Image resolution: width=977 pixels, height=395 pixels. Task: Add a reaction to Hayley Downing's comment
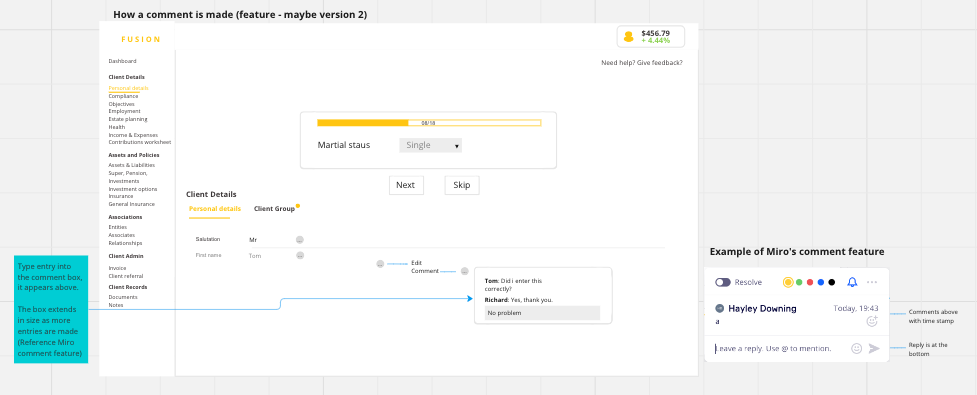(x=872, y=321)
